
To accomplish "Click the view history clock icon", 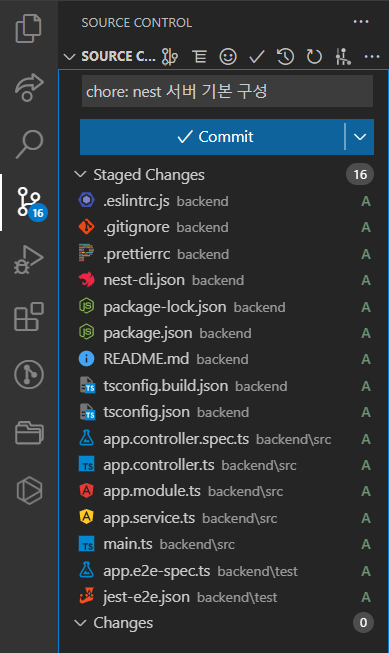I will tap(285, 56).
